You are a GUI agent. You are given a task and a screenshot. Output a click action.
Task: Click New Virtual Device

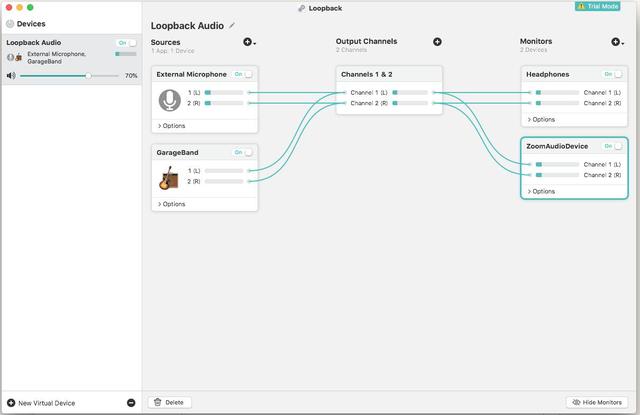[x=47, y=403]
